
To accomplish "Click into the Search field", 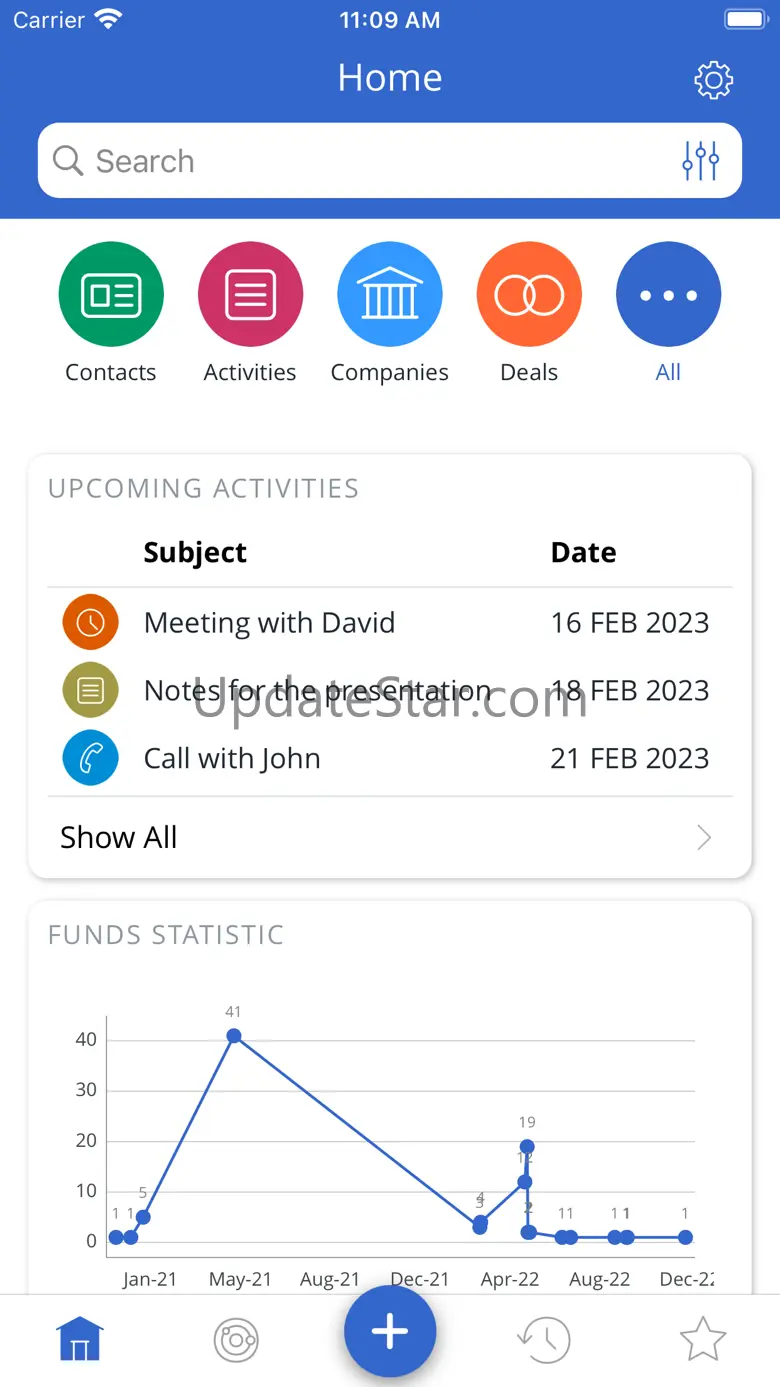I will point(360,161).
